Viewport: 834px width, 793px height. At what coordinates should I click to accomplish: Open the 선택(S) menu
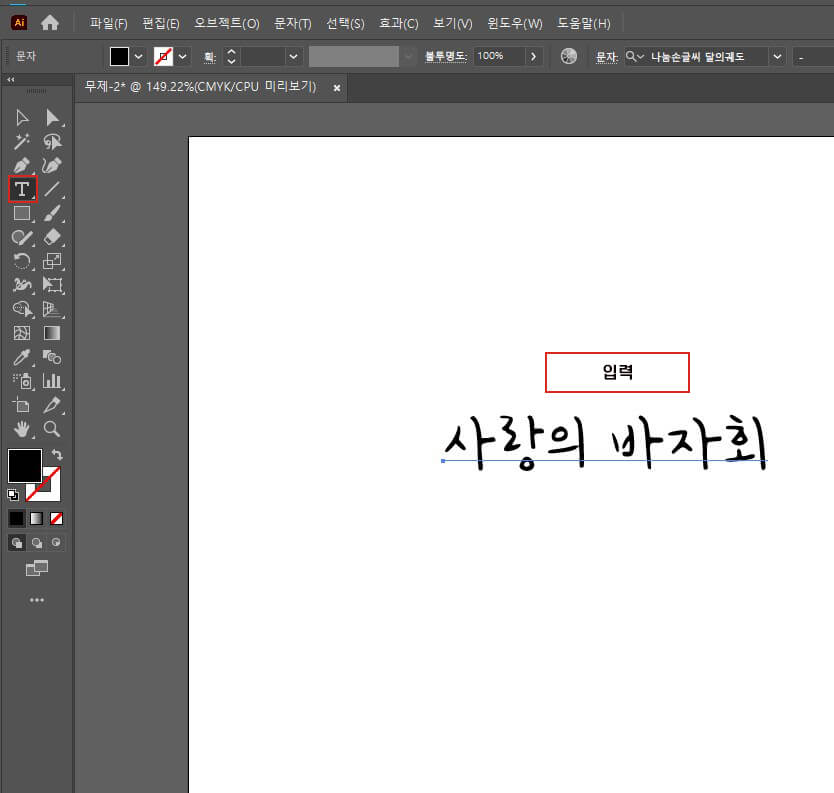345,23
